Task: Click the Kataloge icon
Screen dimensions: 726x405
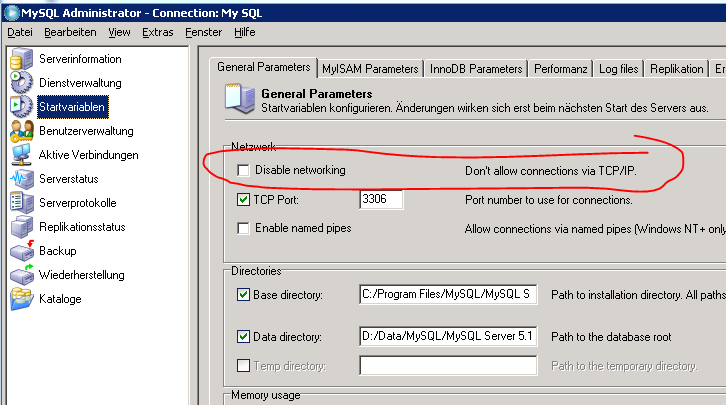Action: pos(20,298)
